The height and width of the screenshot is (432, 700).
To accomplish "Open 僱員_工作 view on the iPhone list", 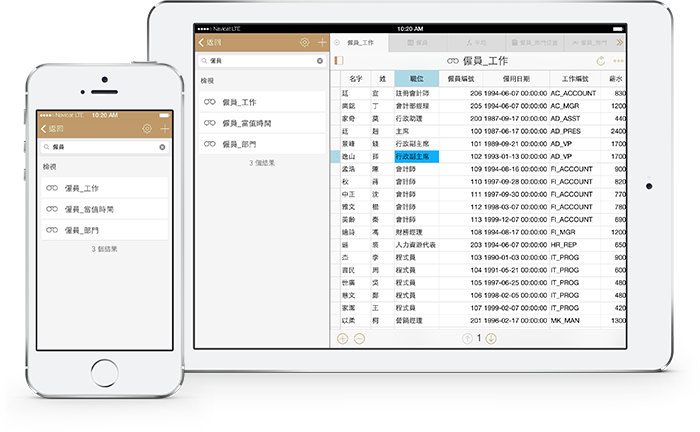I will point(104,188).
